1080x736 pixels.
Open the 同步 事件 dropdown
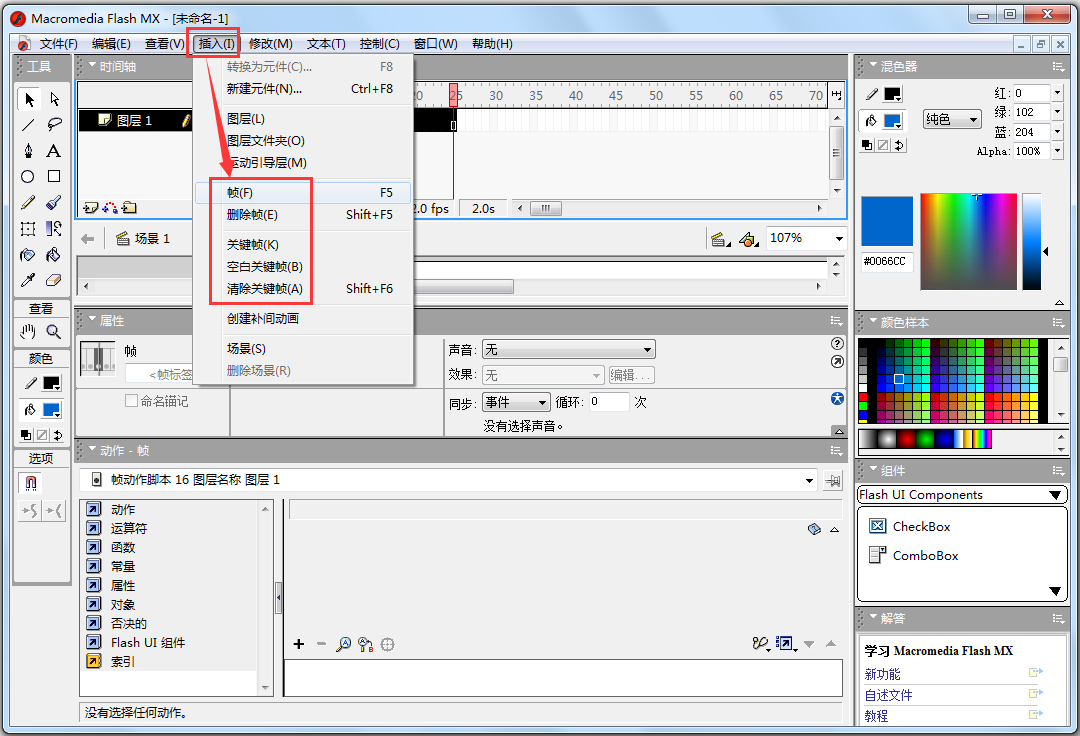tap(516, 402)
